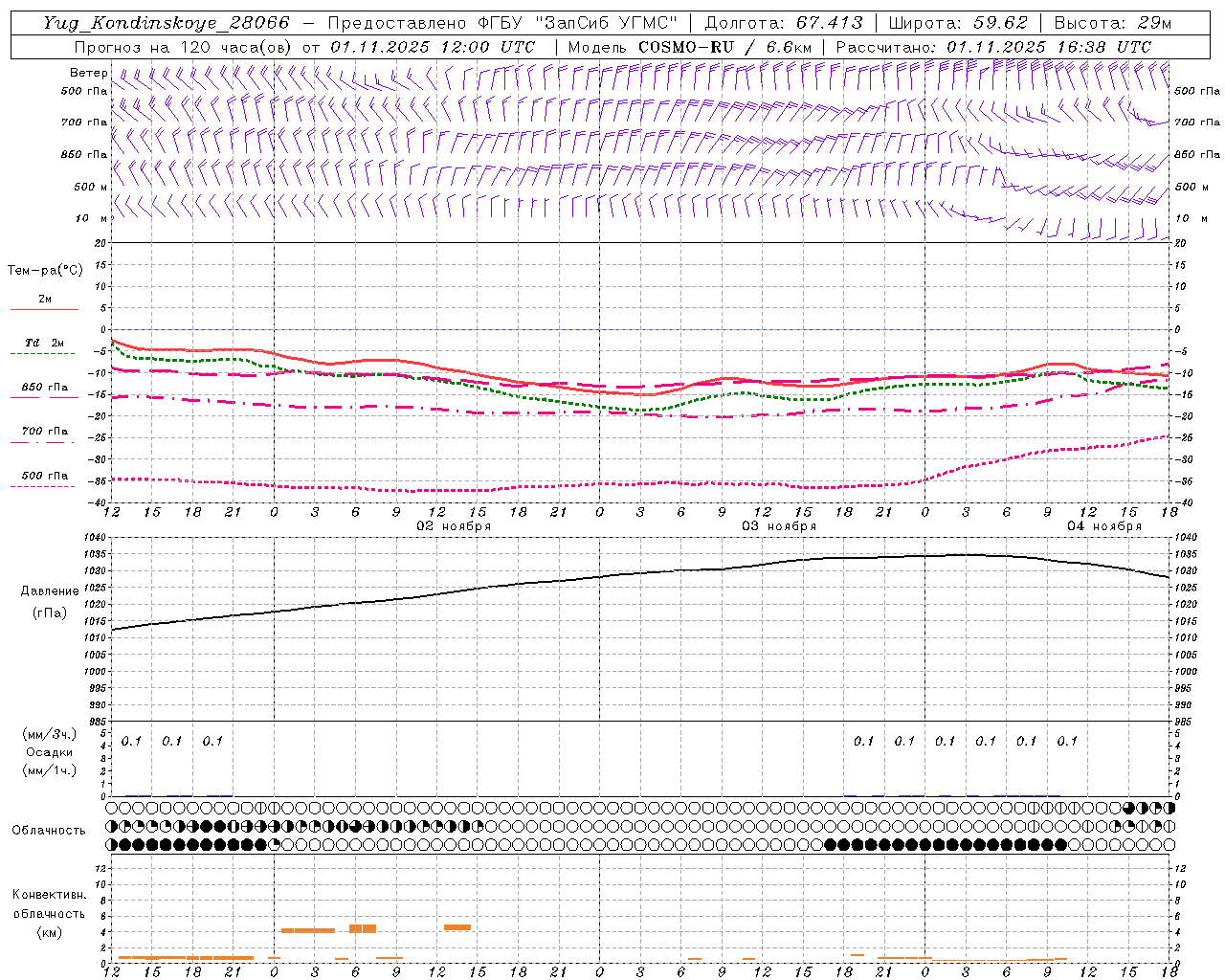Click the station title Yug_Kondinskoye_28066
Image resolution: width=1225 pixels, height=980 pixels.
pos(166,23)
